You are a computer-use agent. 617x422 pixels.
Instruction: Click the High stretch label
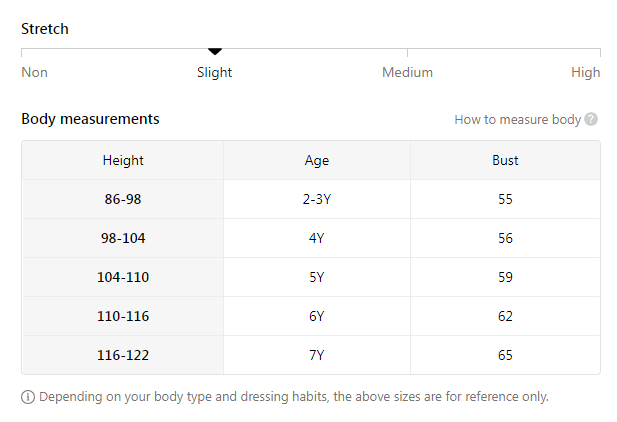pos(585,72)
